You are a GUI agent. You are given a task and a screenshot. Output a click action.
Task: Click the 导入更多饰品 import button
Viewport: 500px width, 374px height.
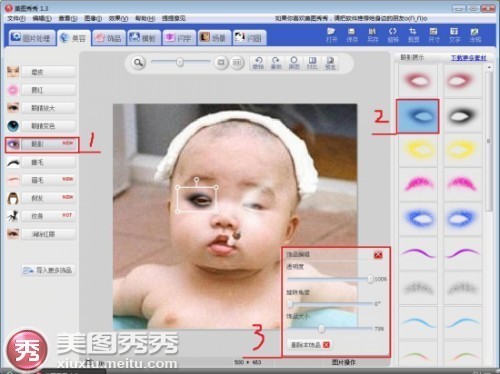[48, 270]
